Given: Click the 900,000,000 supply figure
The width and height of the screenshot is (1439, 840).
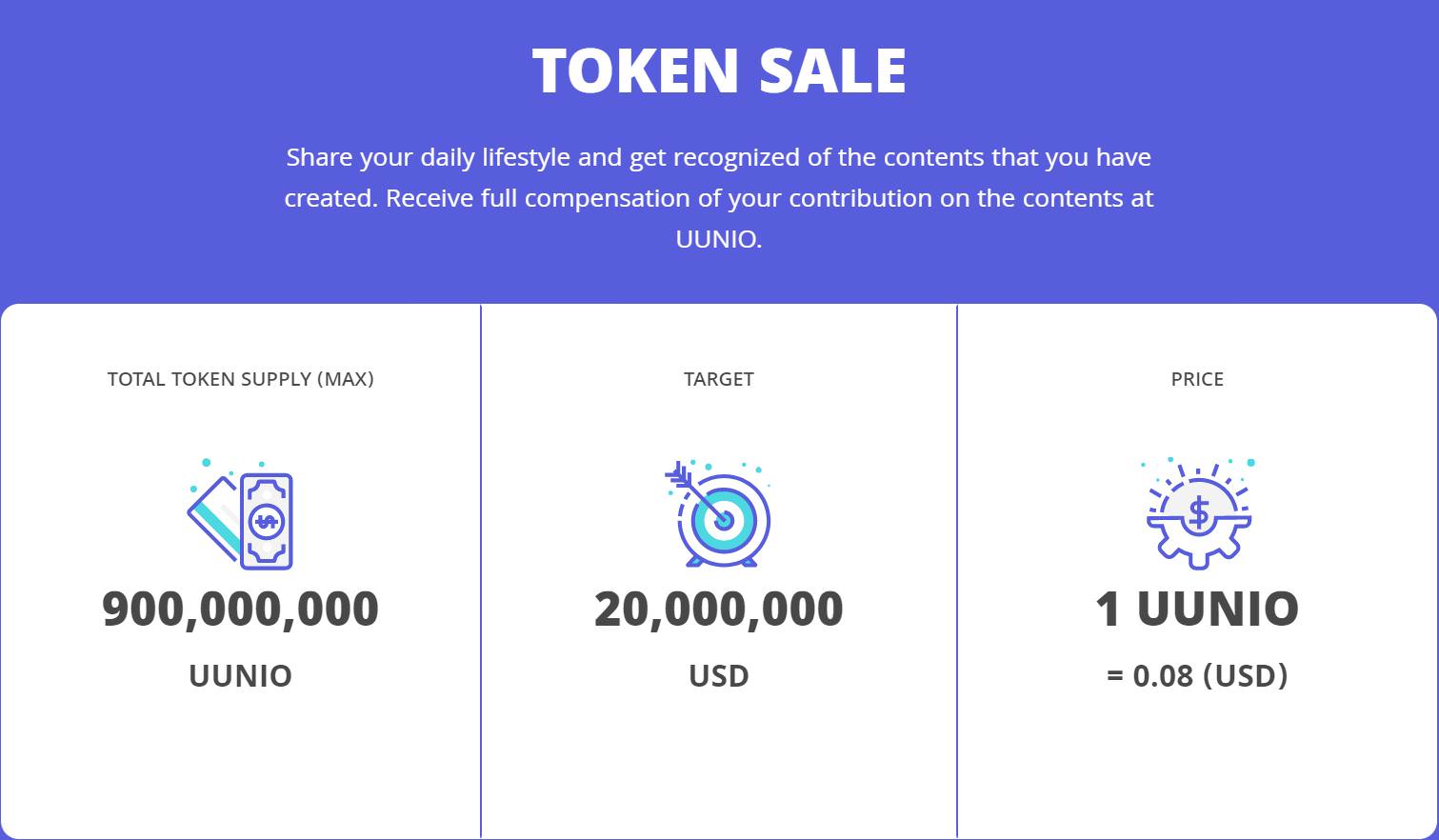Looking at the screenshot, I should pyautogui.click(x=241, y=610).
